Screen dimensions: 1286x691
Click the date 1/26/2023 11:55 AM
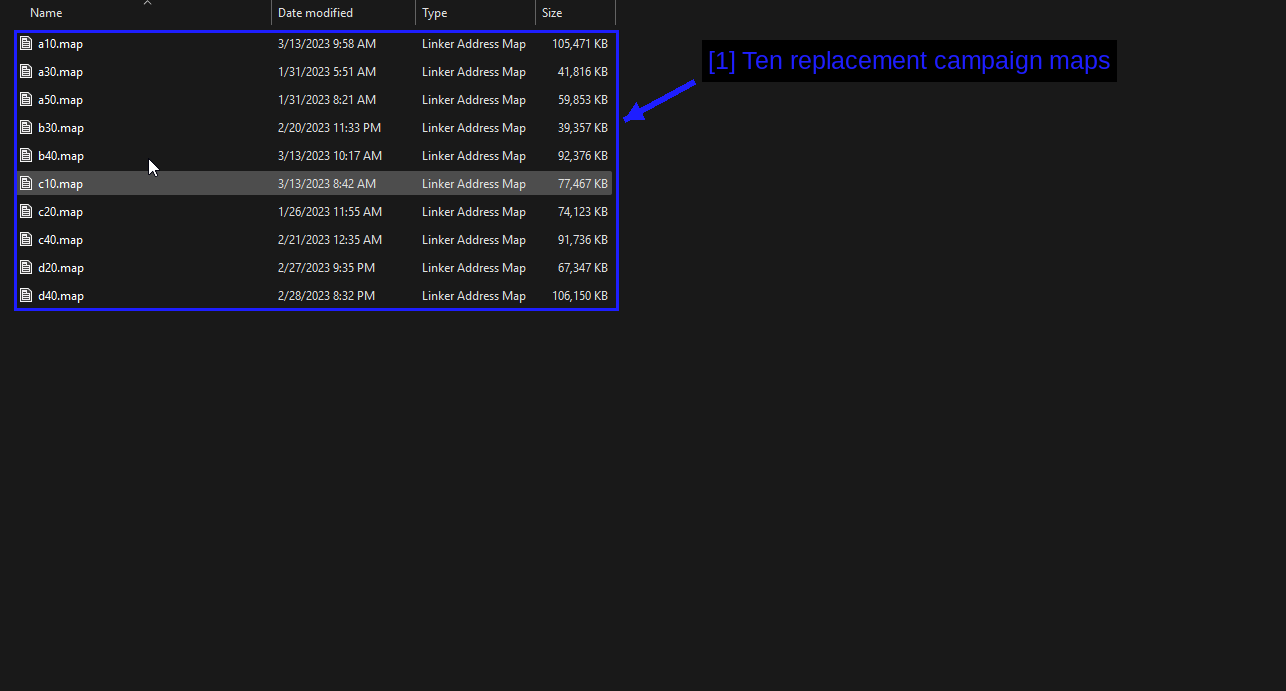click(330, 212)
